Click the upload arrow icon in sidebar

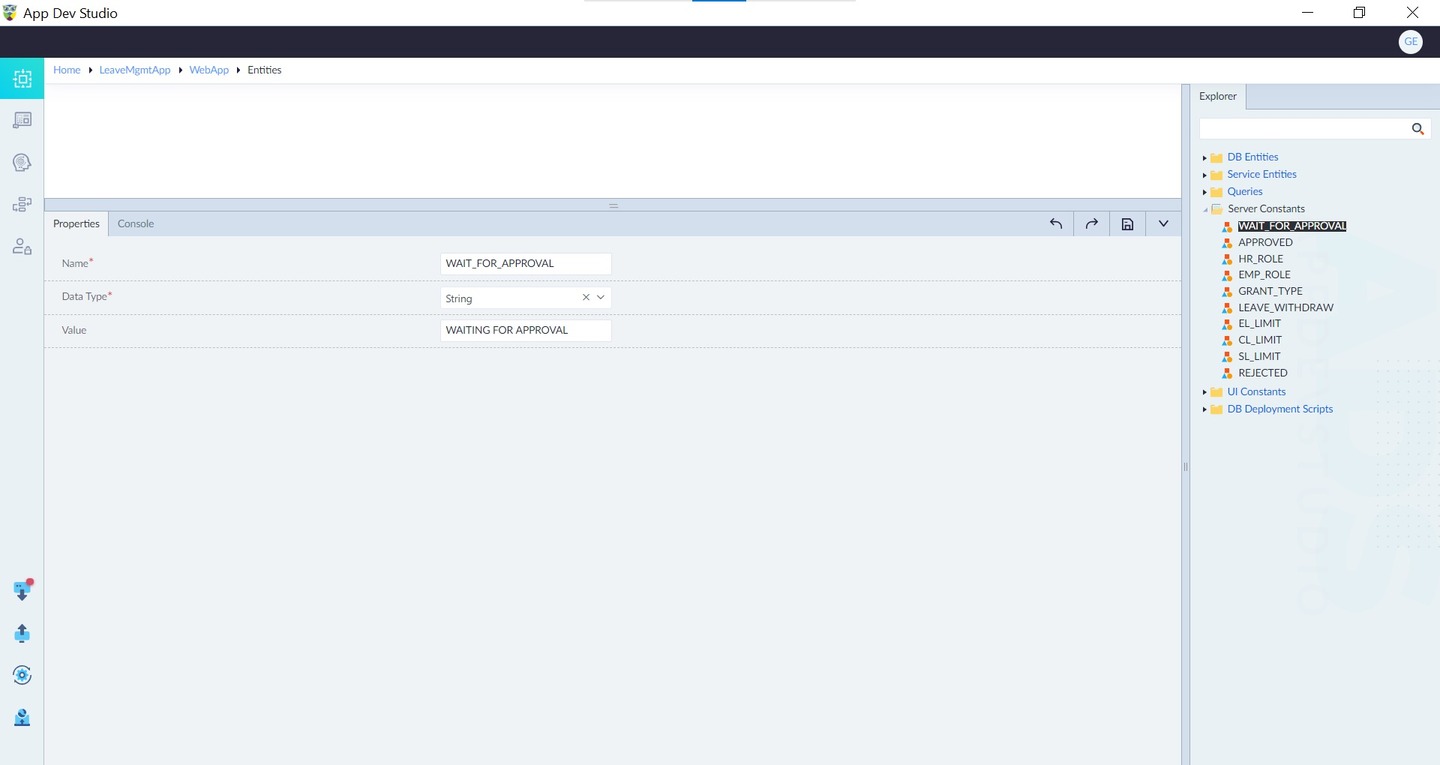(x=22, y=633)
